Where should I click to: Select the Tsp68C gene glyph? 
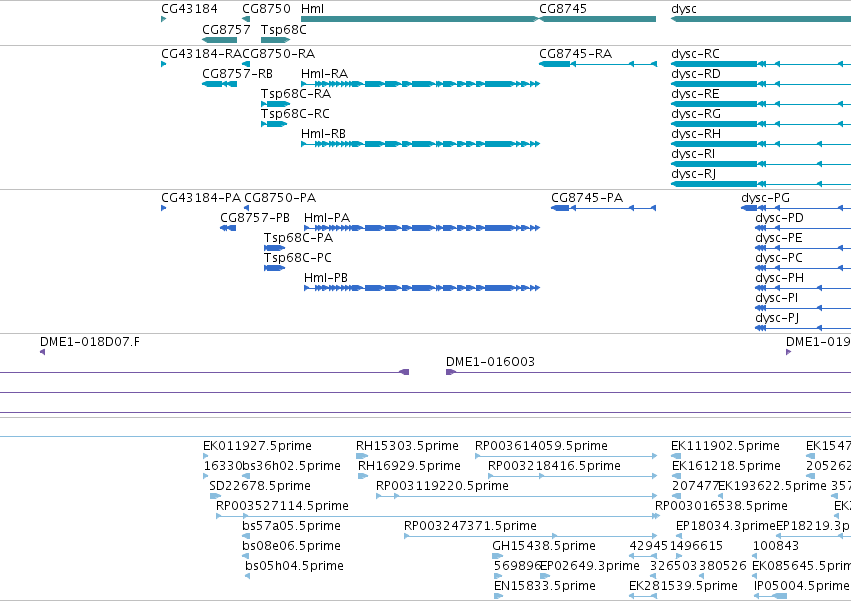(x=275, y=40)
